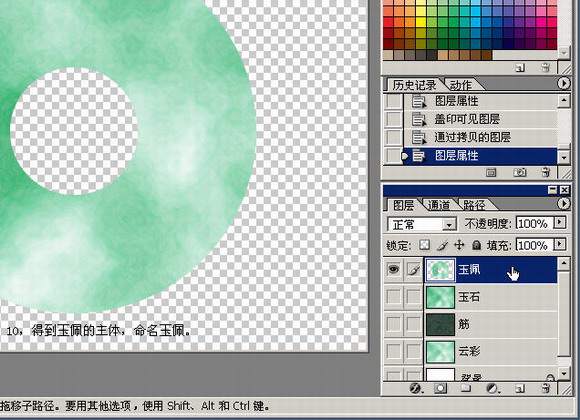Show the 玉石 layer visibility box
The width and height of the screenshot is (580, 420).
point(394,297)
